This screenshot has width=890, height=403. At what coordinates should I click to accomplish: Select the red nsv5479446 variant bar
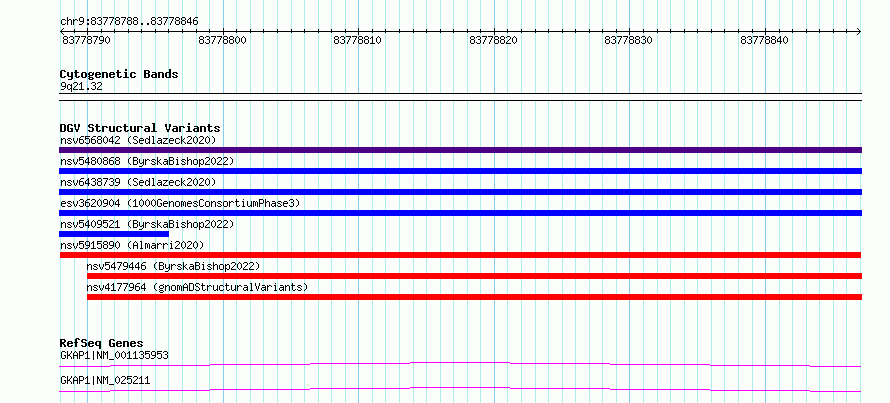click(474, 276)
